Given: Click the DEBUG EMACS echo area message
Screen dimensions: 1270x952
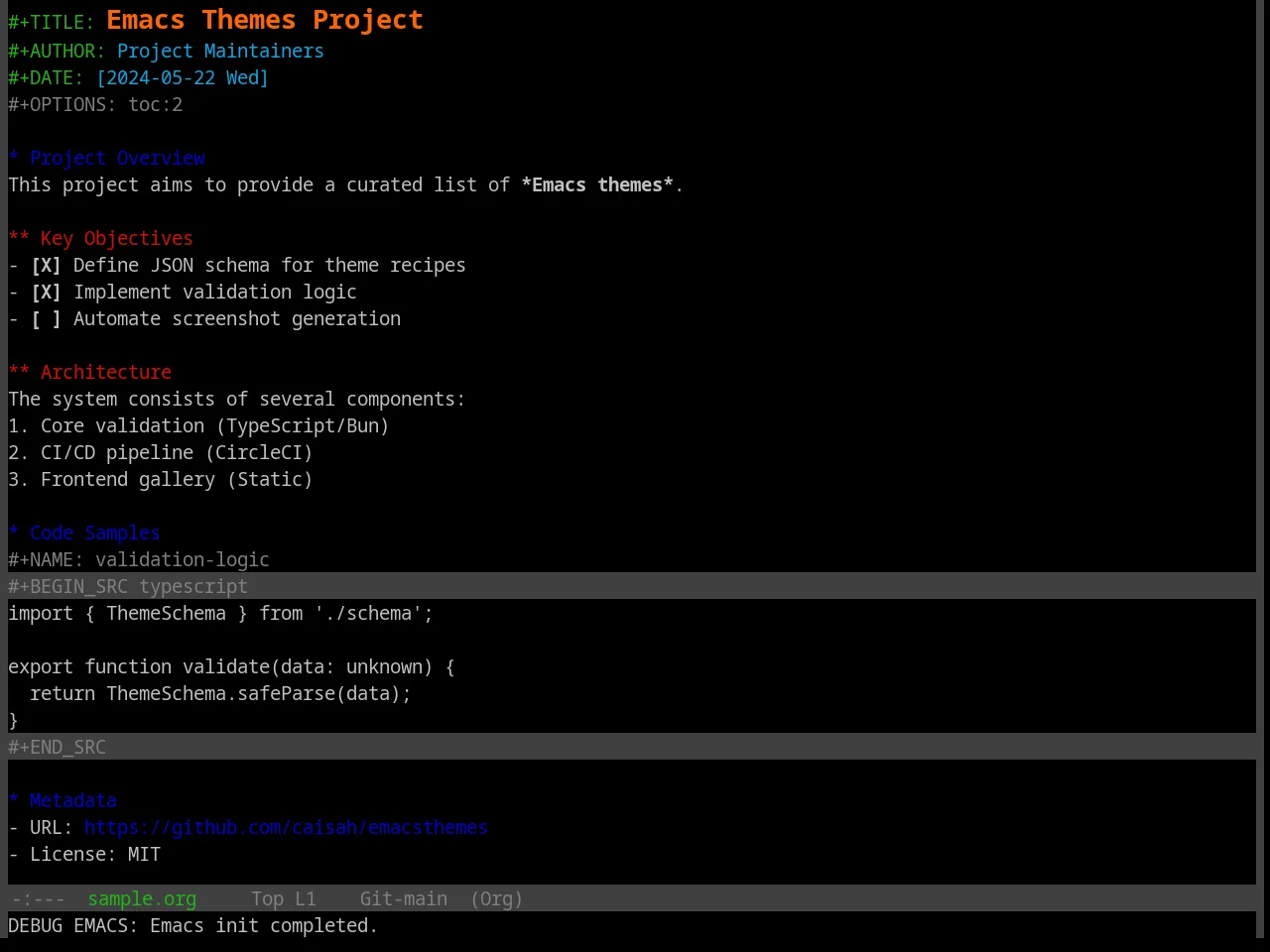Looking at the screenshot, I should [x=193, y=926].
